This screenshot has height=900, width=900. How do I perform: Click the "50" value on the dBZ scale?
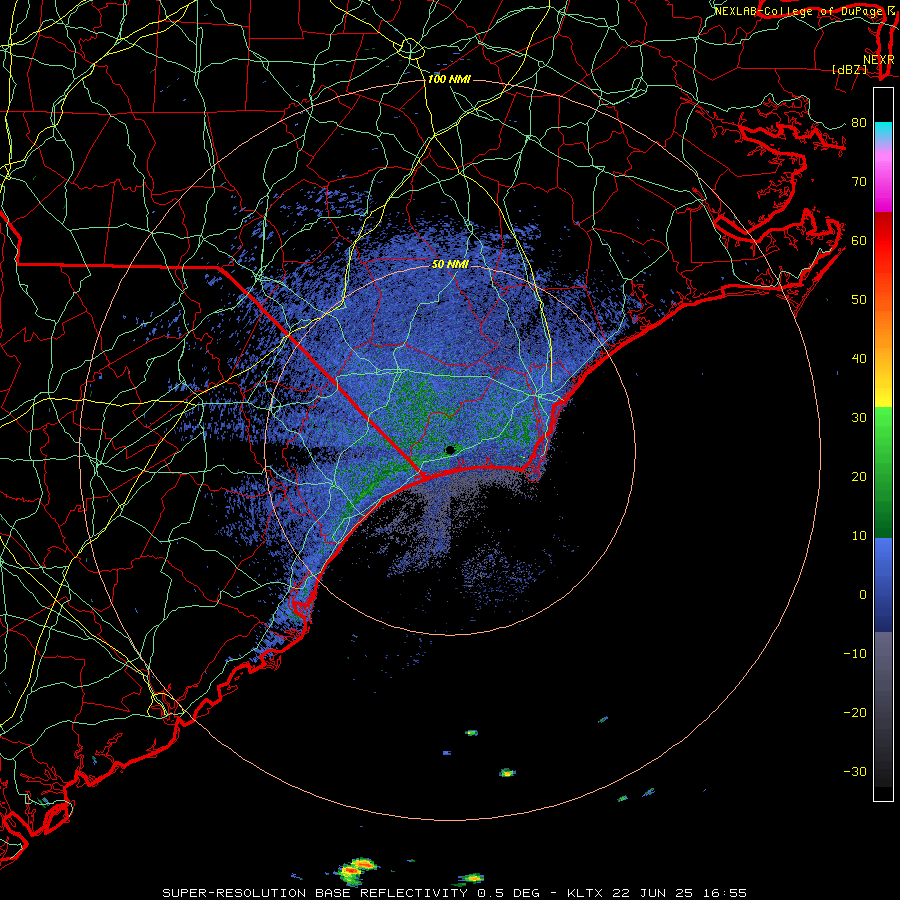point(859,300)
